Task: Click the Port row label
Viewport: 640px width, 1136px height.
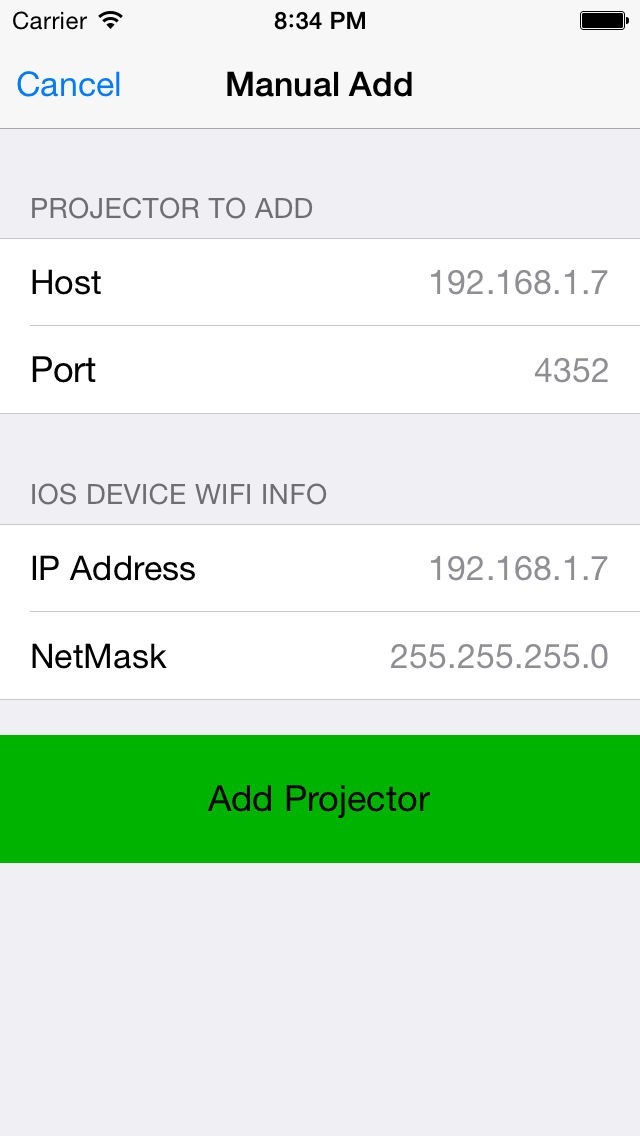Action: click(x=63, y=370)
